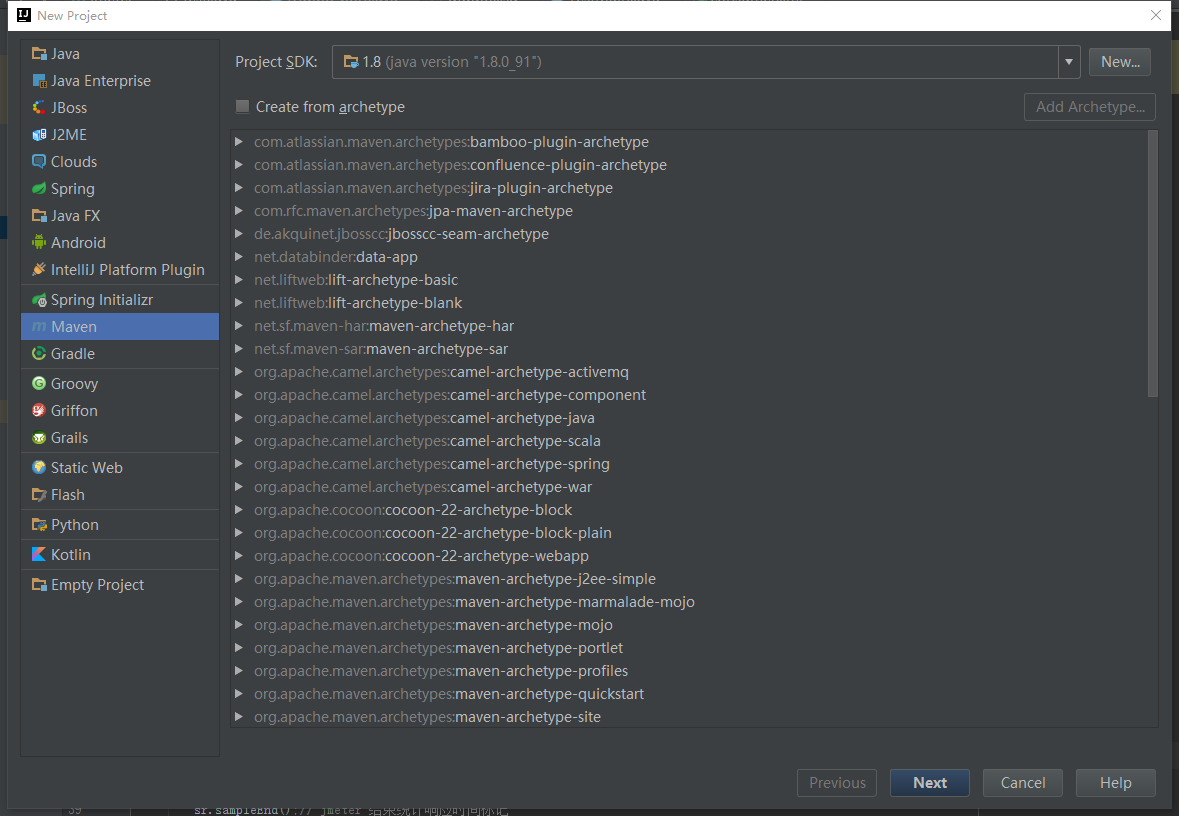The image size is (1179, 816).
Task: Click the JBoss icon in sidebar
Action: [39, 108]
